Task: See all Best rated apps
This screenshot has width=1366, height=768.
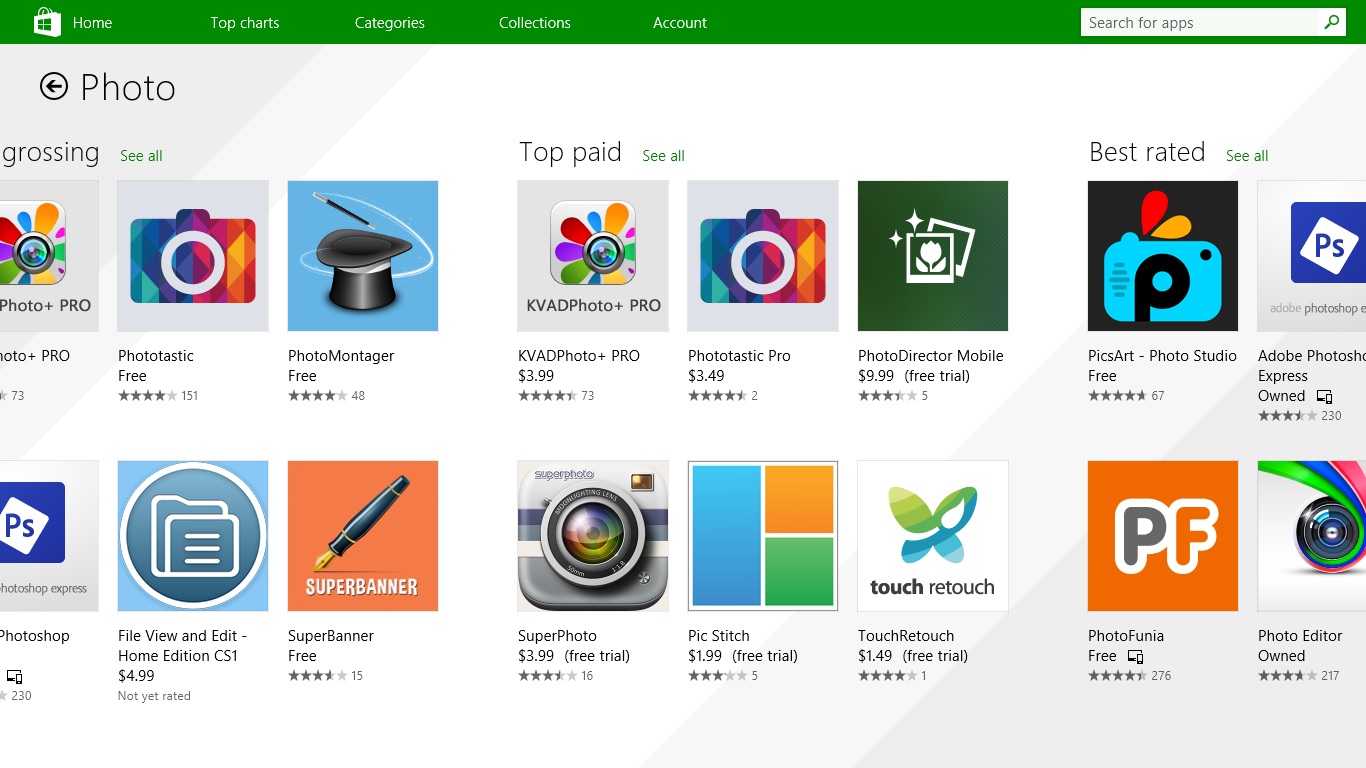Action: click(x=1247, y=156)
